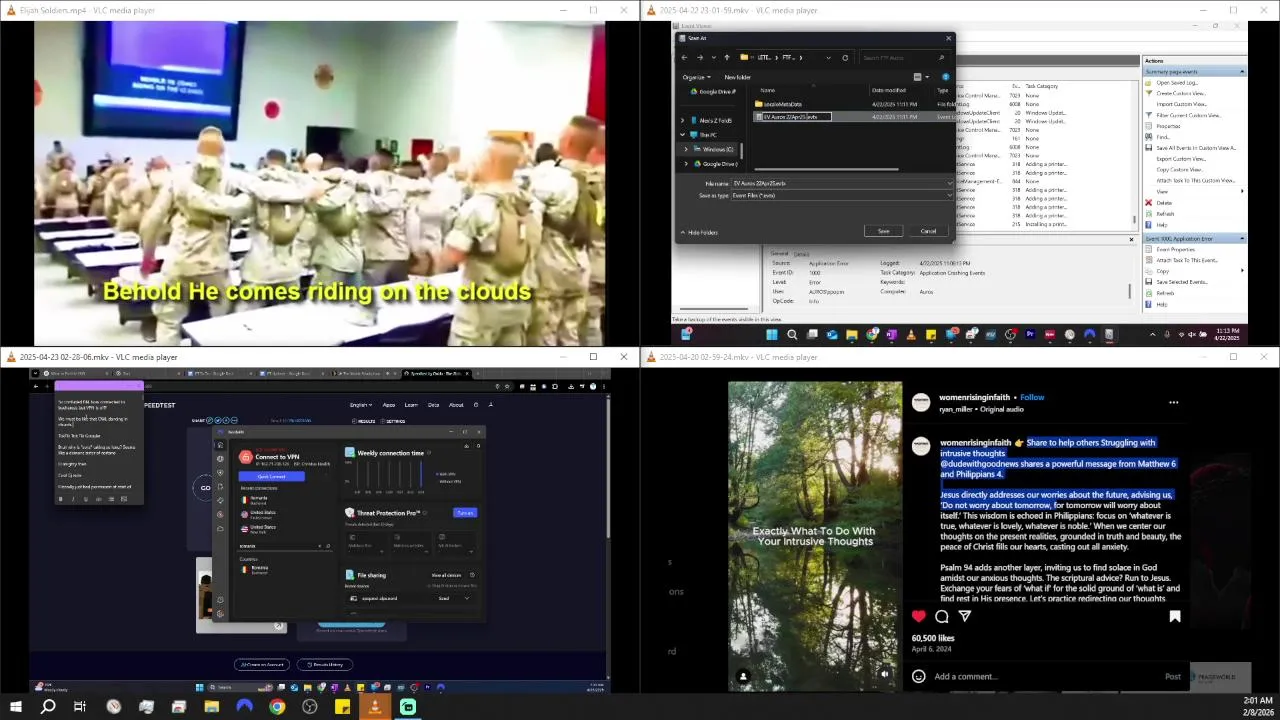Collapse the Event 1000 Application Error section
Viewport: 1280px width, 720px height.
point(1242,239)
